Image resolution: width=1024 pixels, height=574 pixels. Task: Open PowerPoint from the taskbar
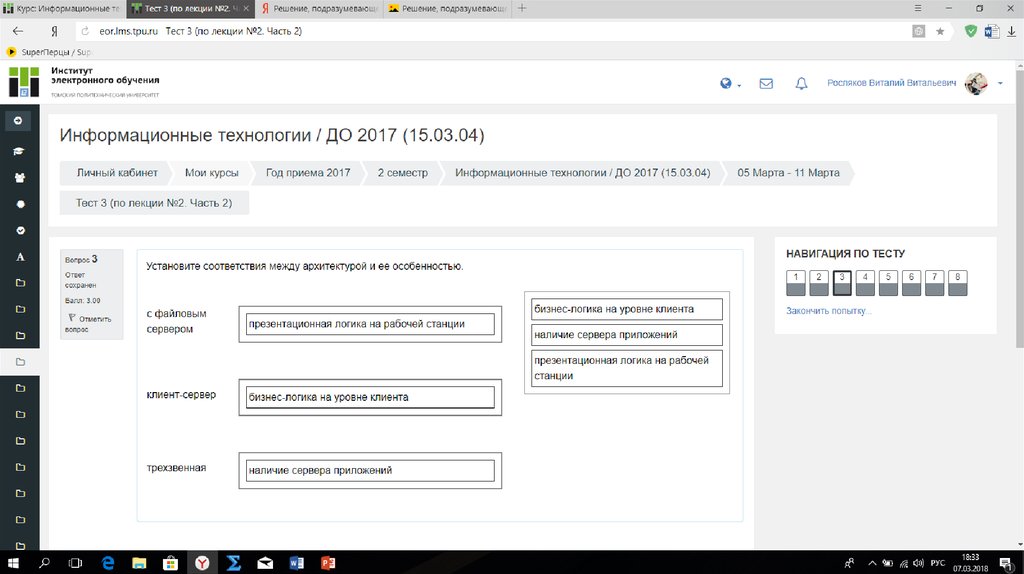click(328, 562)
